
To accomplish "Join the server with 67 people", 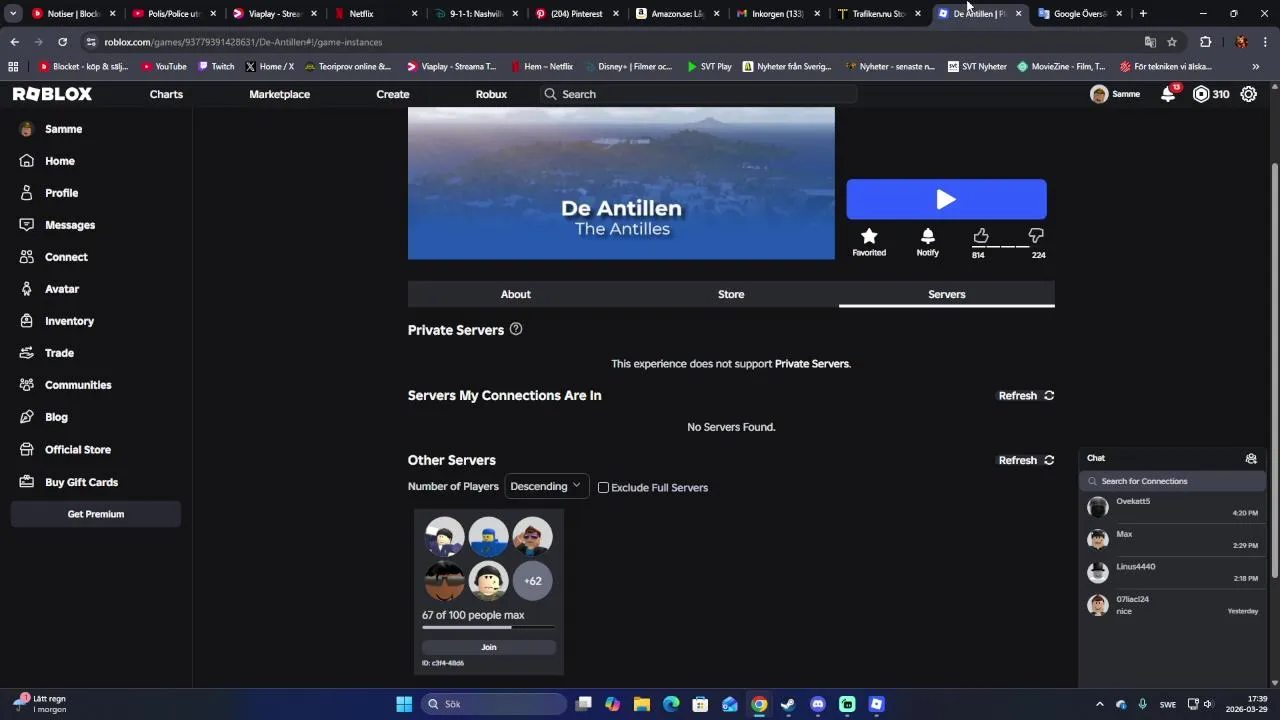I will click(489, 647).
